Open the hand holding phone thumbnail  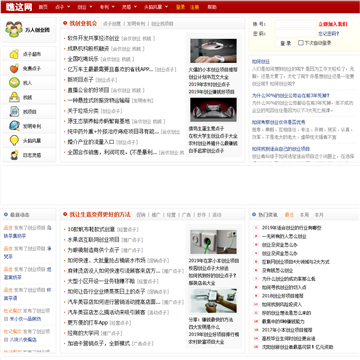point(213,301)
